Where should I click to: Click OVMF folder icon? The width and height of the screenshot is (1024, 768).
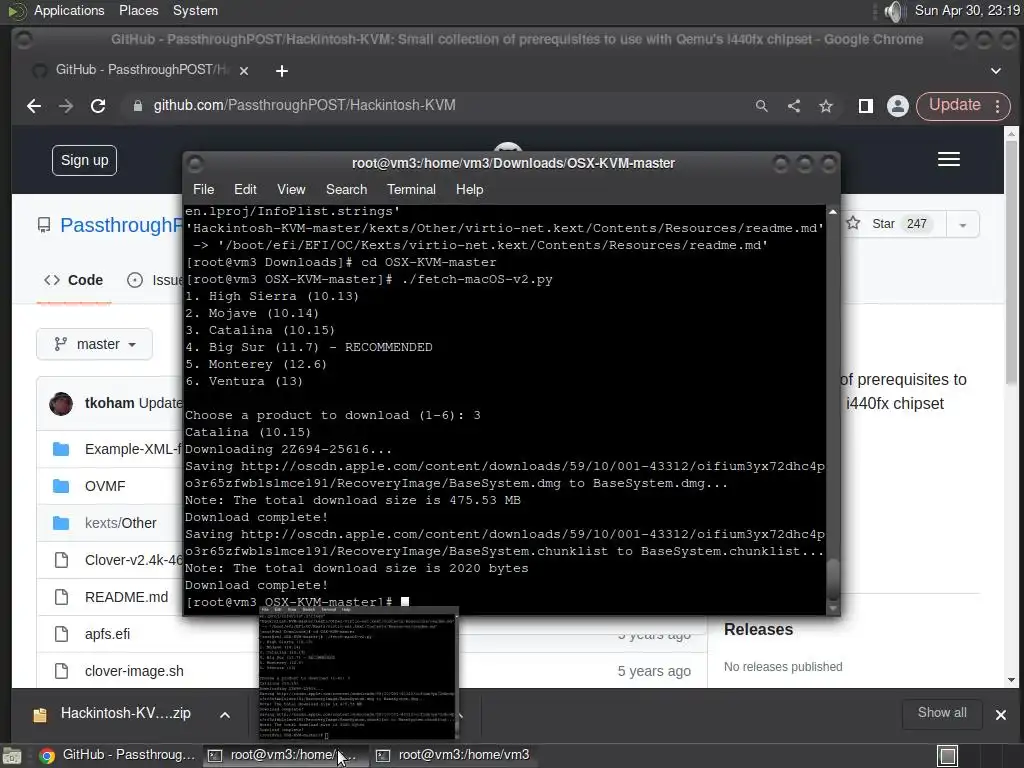pos(61,486)
